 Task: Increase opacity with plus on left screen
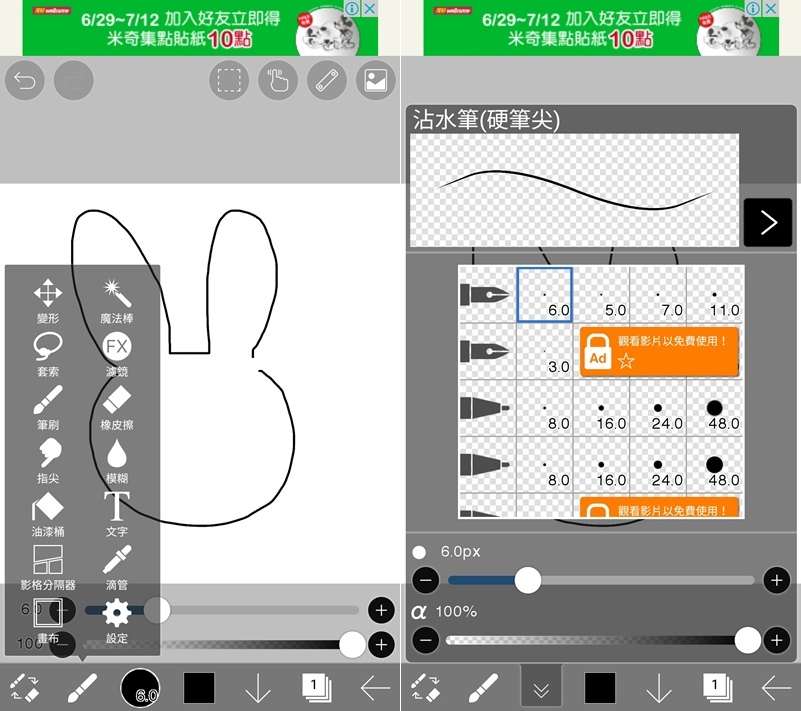[381, 644]
